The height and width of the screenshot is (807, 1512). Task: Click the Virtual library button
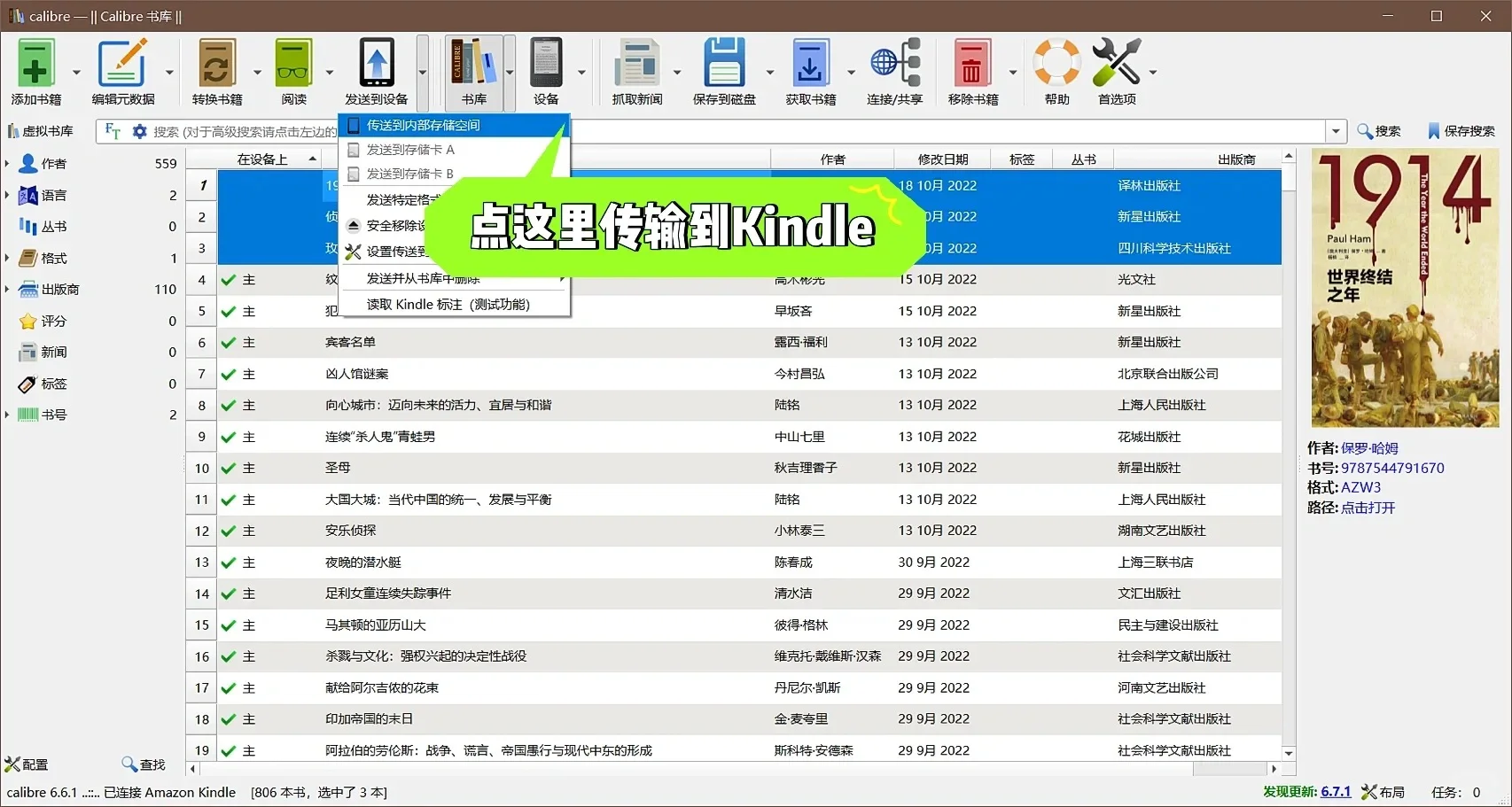click(x=41, y=131)
